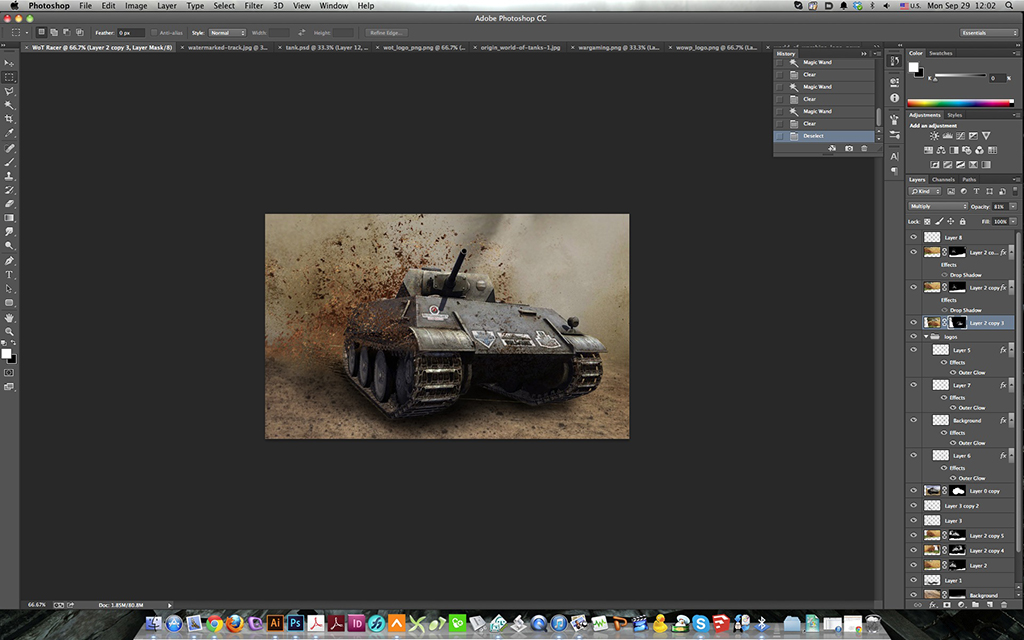The height and width of the screenshot is (640, 1024).
Task: Select the Eraser tool
Action: (x=9, y=204)
